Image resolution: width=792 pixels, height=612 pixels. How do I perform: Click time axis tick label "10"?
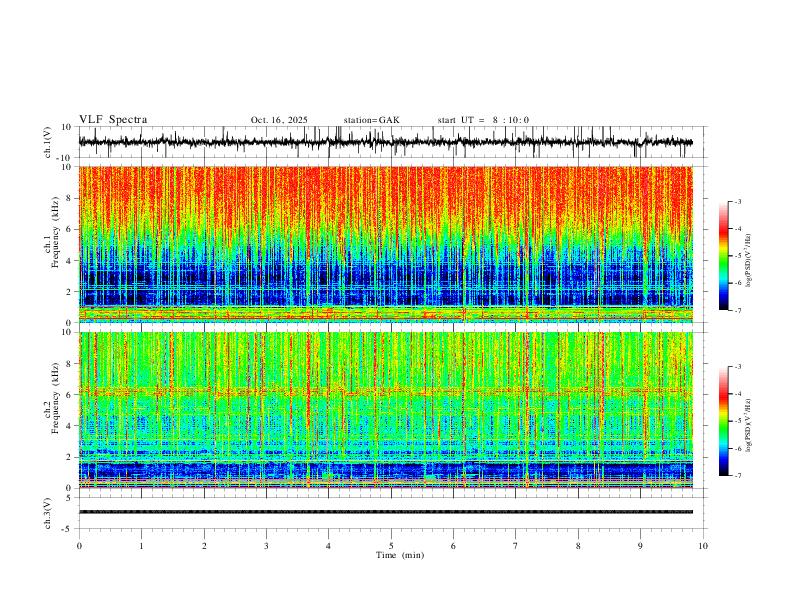(x=703, y=546)
